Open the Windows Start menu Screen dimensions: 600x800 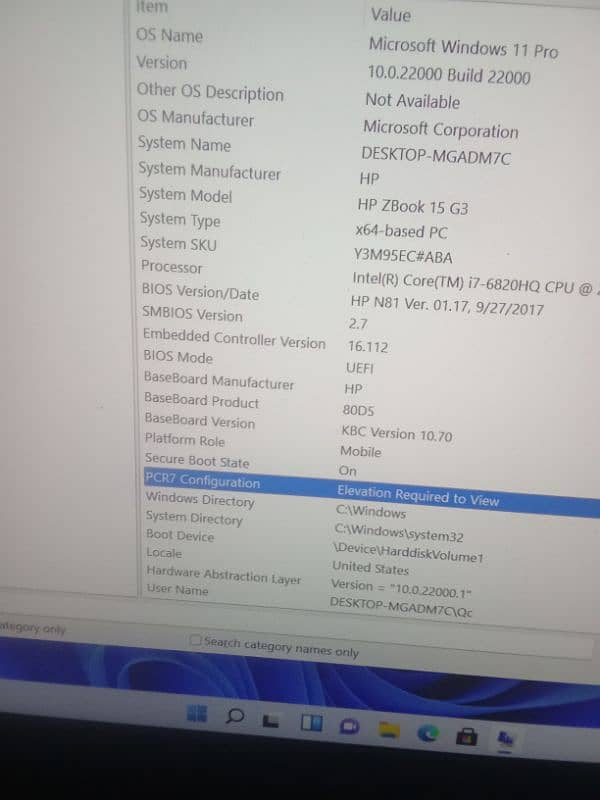click(x=196, y=714)
